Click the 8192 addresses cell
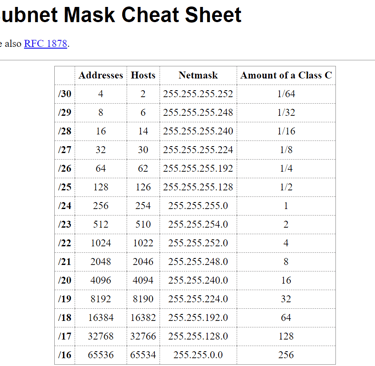 pyautogui.click(x=101, y=299)
